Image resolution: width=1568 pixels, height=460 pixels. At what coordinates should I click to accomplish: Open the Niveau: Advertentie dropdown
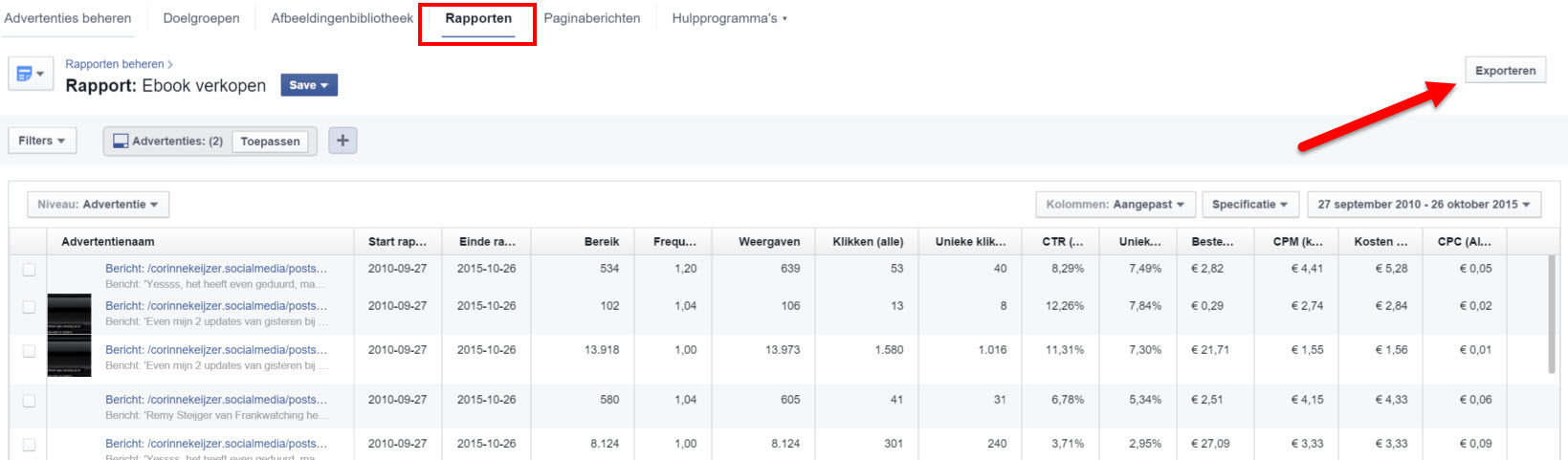[98, 205]
